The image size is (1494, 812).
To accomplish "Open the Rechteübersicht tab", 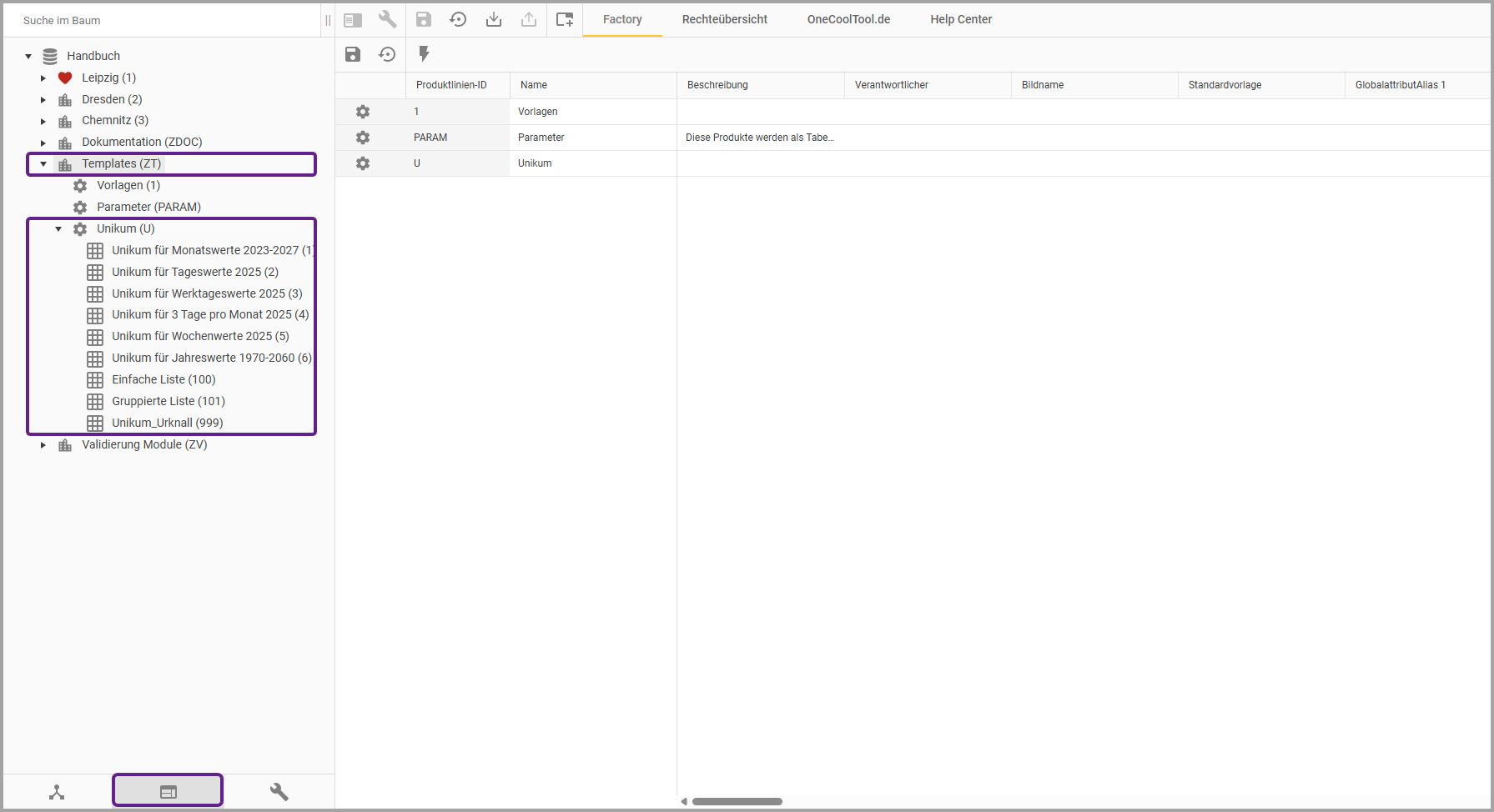I will 724,19.
